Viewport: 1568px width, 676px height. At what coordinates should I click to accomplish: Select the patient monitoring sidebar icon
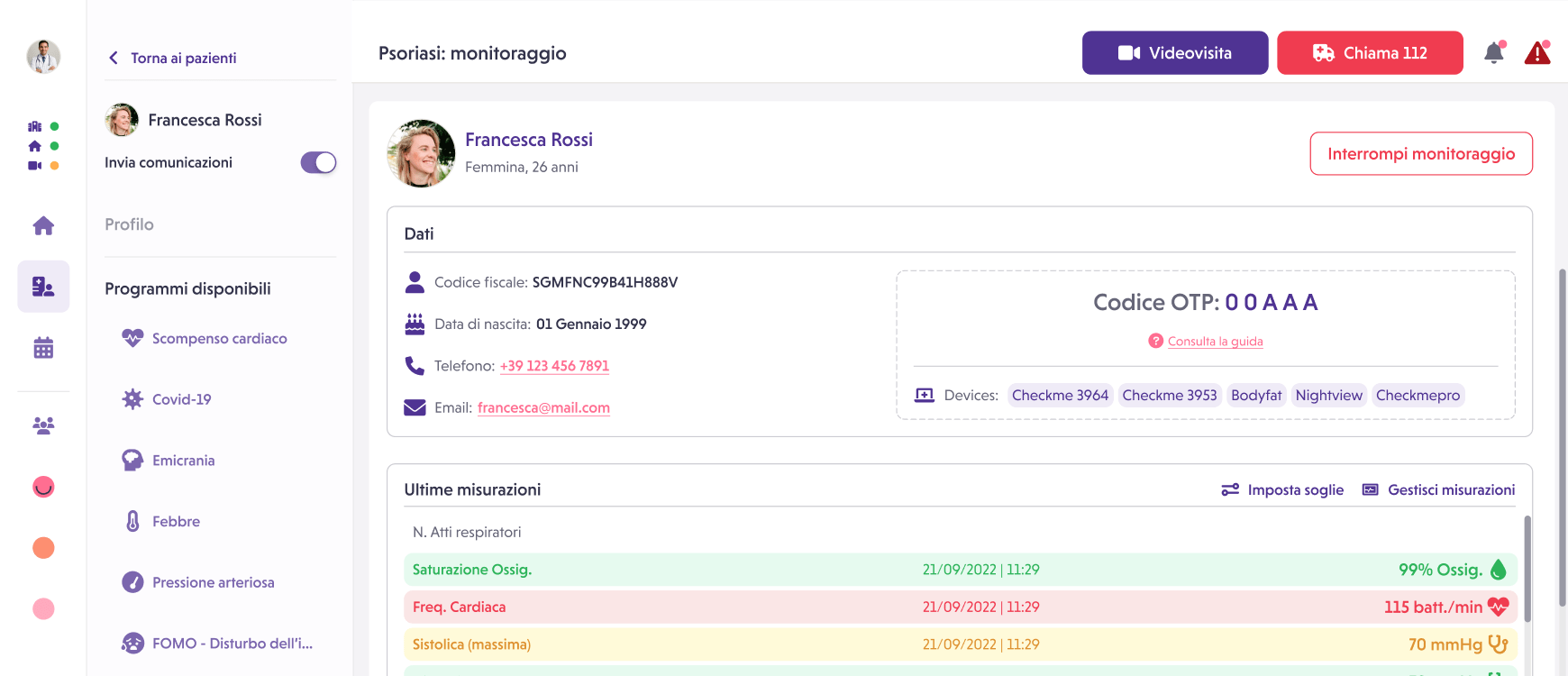43,287
